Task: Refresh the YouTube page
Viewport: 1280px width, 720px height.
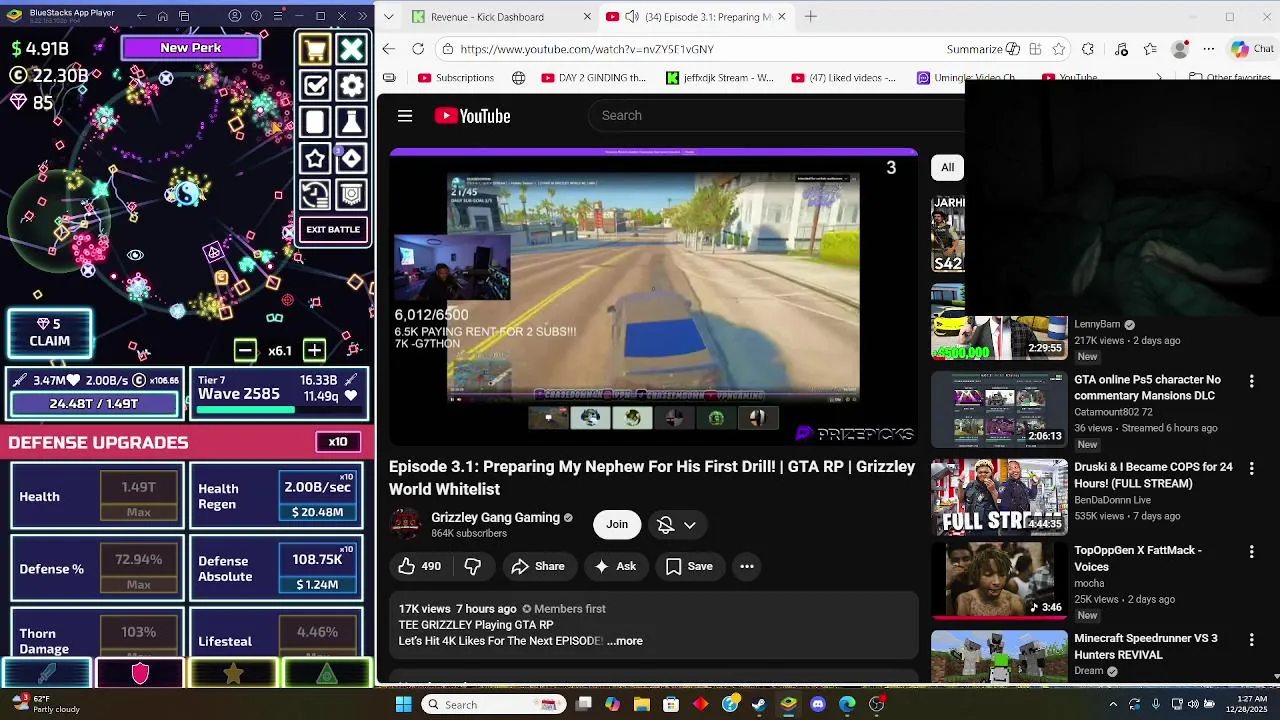Action: [418, 49]
